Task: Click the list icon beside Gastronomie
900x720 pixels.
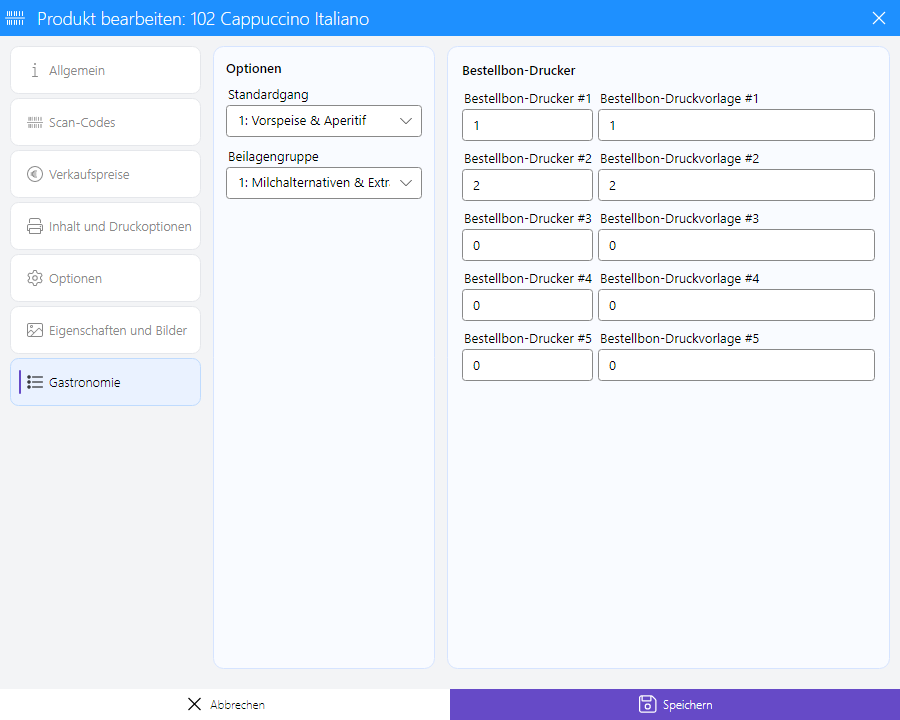Action: pyautogui.click(x=35, y=382)
